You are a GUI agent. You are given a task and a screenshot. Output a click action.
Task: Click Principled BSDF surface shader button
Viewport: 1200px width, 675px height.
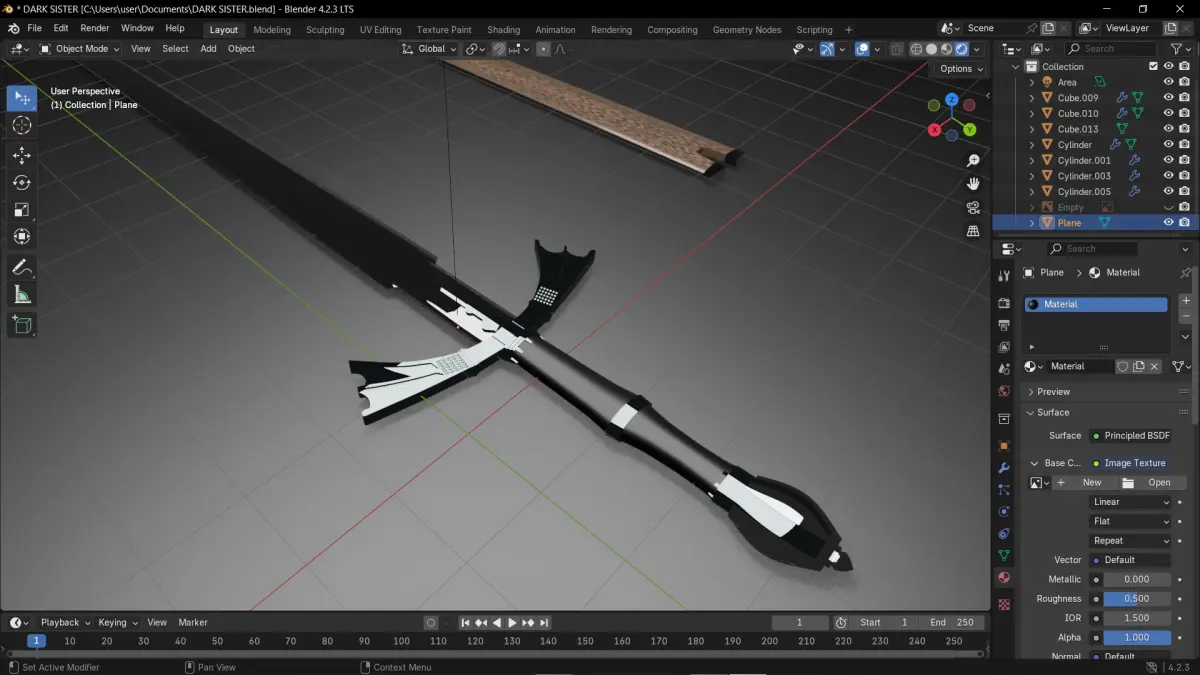[1130, 436]
